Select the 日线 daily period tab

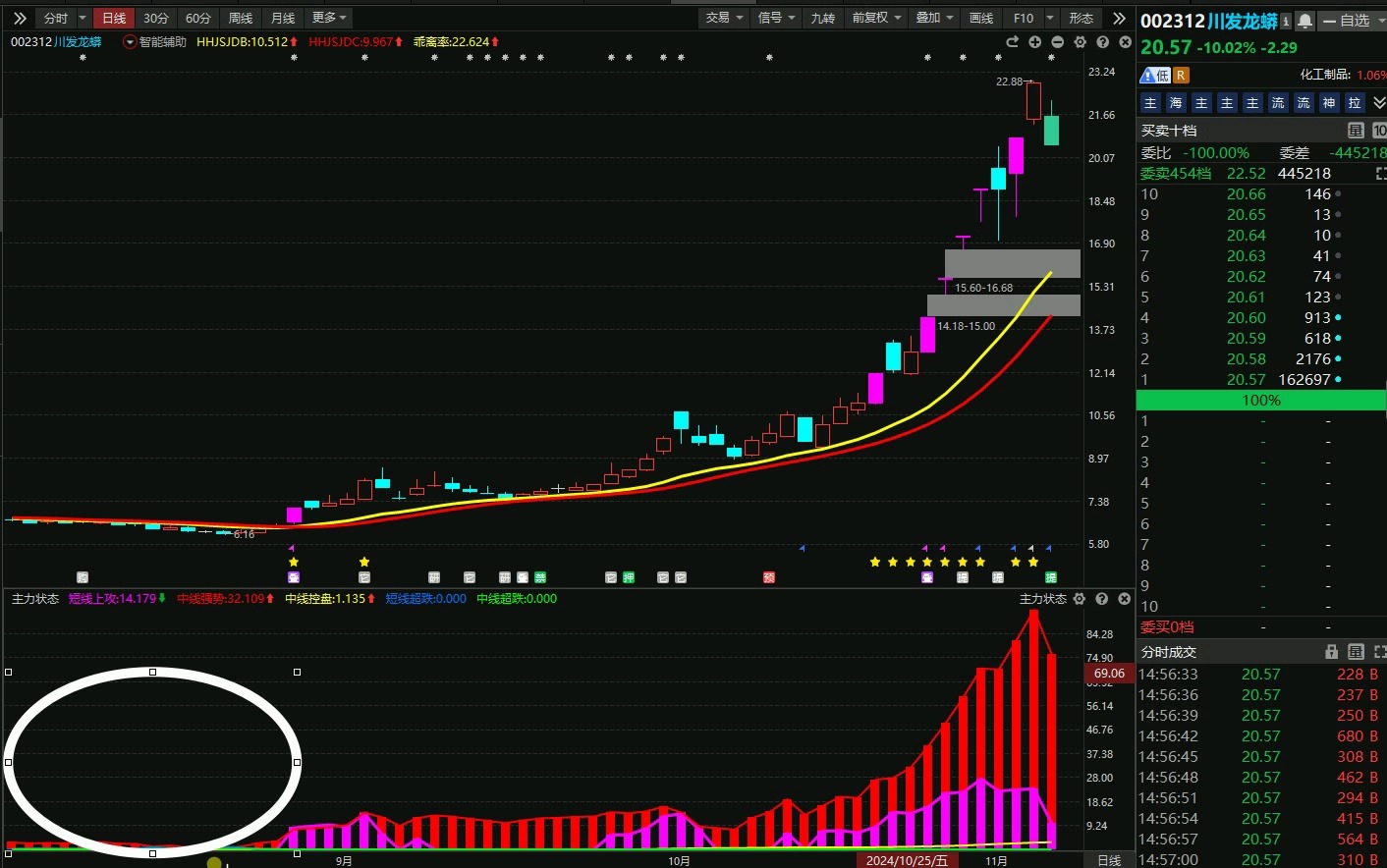tap(114, 18)
